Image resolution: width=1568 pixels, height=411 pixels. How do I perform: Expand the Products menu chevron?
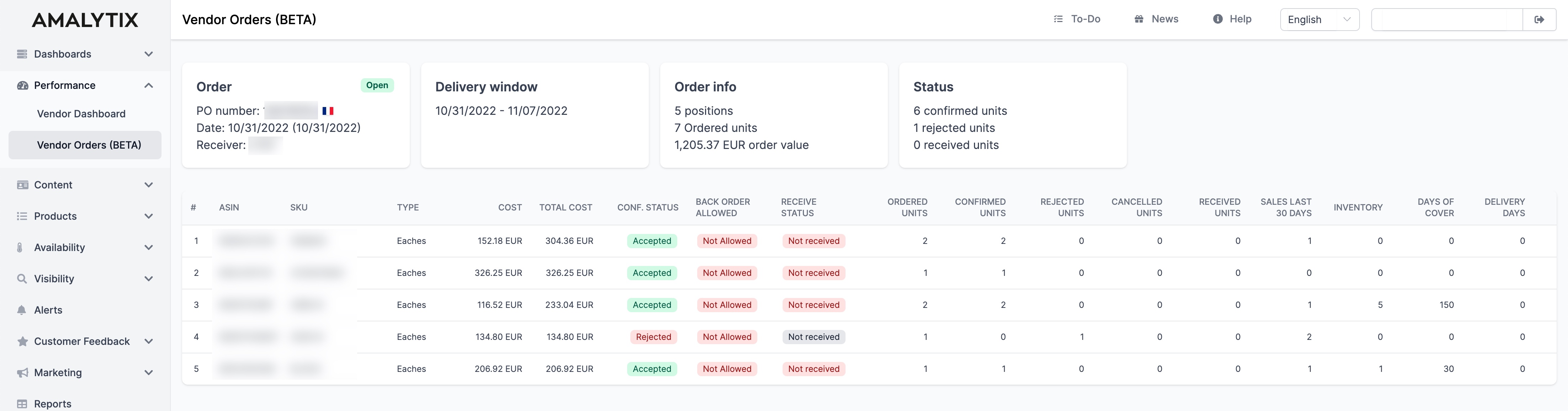[149, 216]
